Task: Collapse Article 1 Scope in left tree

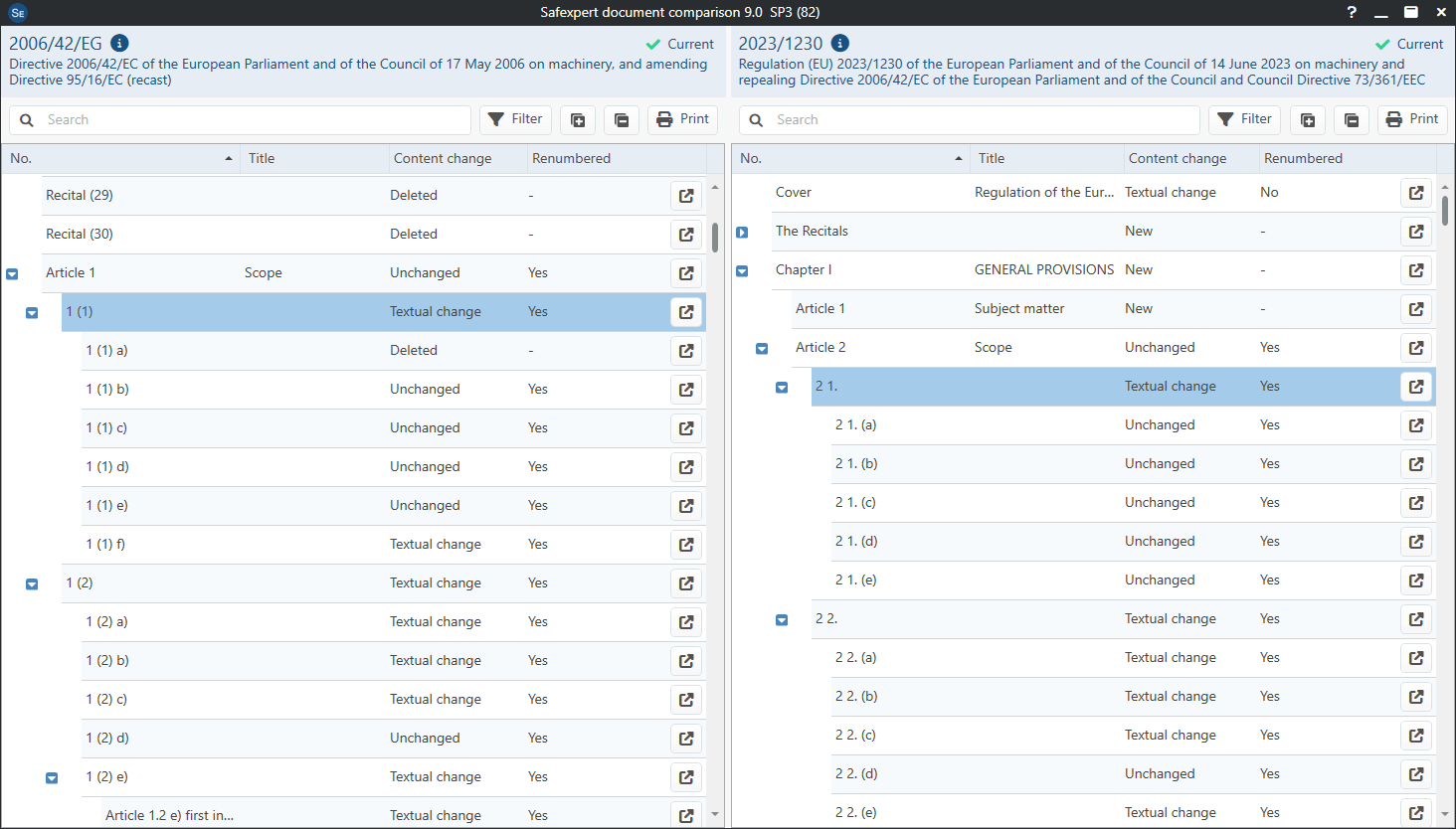Action: 12,273
